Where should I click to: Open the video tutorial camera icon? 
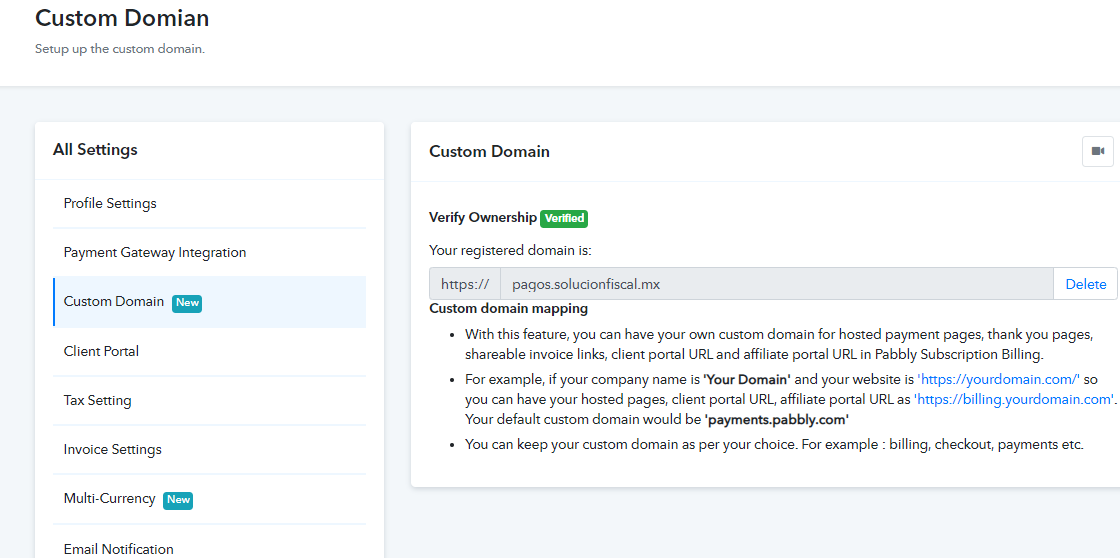coord(1098,151)
